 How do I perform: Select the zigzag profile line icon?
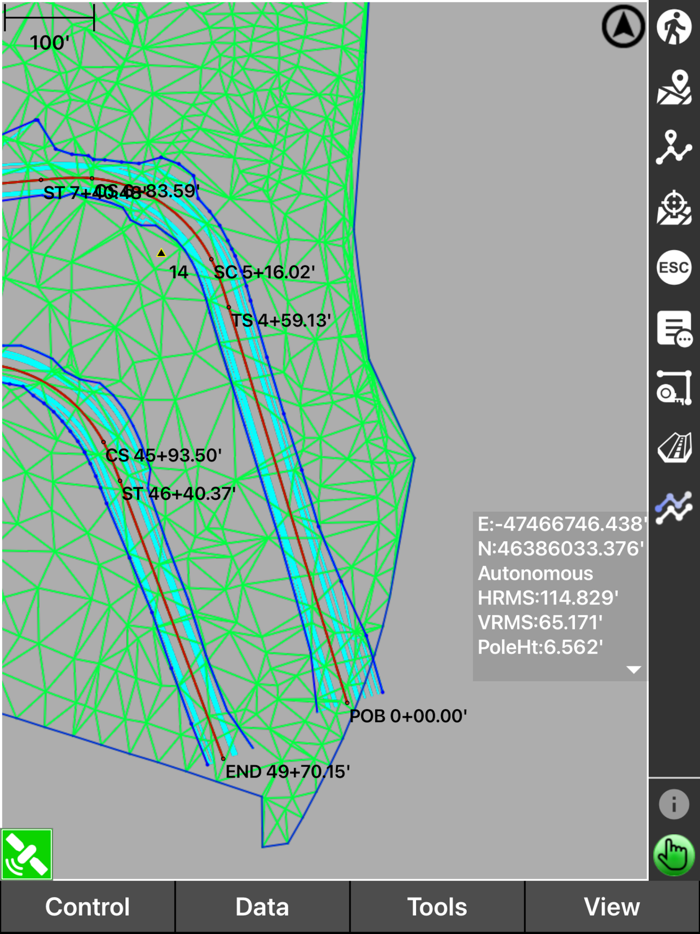(674, 508)
